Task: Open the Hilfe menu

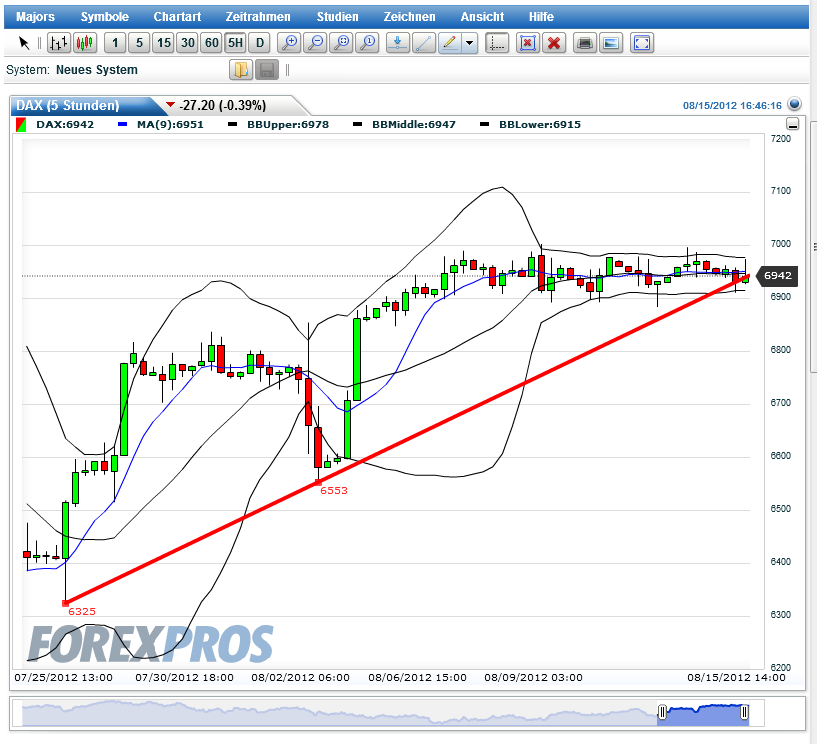Action: [541, 17]
